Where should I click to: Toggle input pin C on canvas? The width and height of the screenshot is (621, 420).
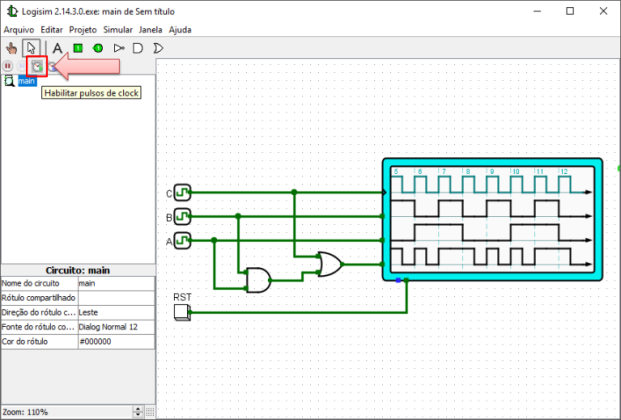[182, 192]
